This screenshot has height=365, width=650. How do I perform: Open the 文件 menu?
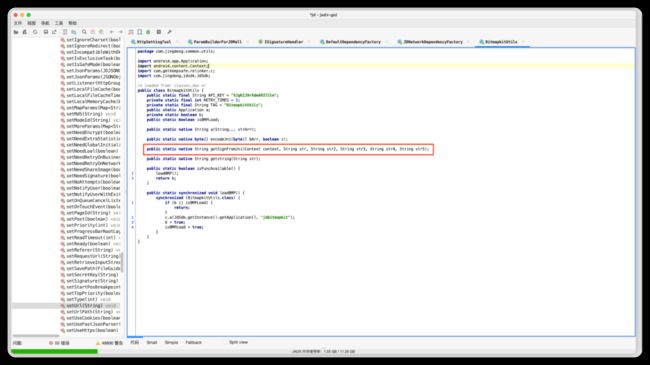tap(18, 23)
